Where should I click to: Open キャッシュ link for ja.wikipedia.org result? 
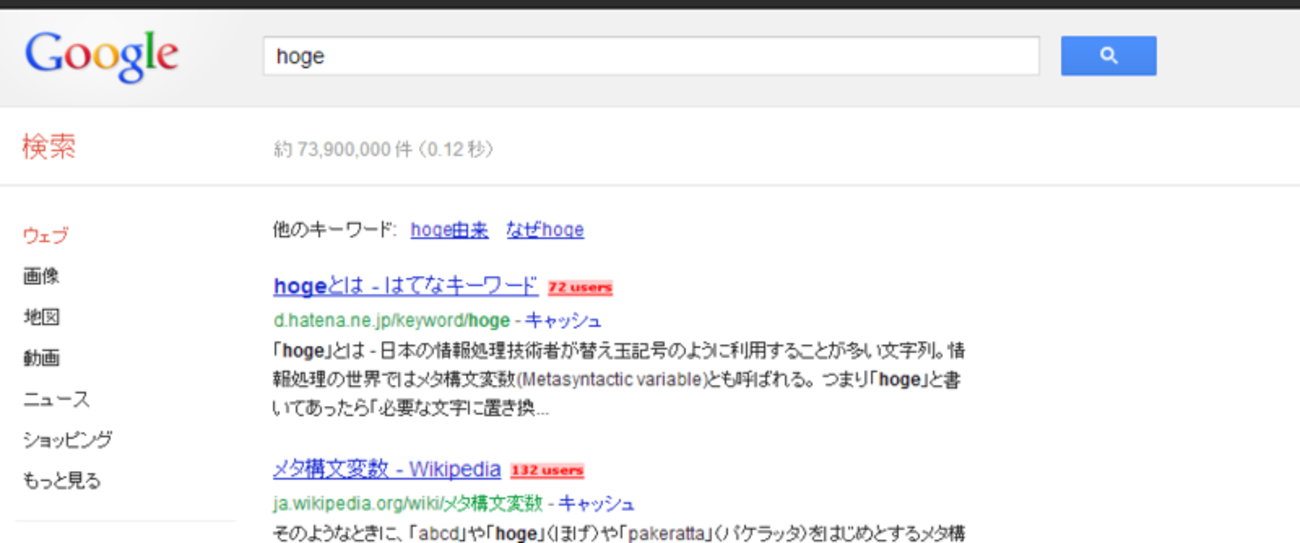tap(596, 503)
